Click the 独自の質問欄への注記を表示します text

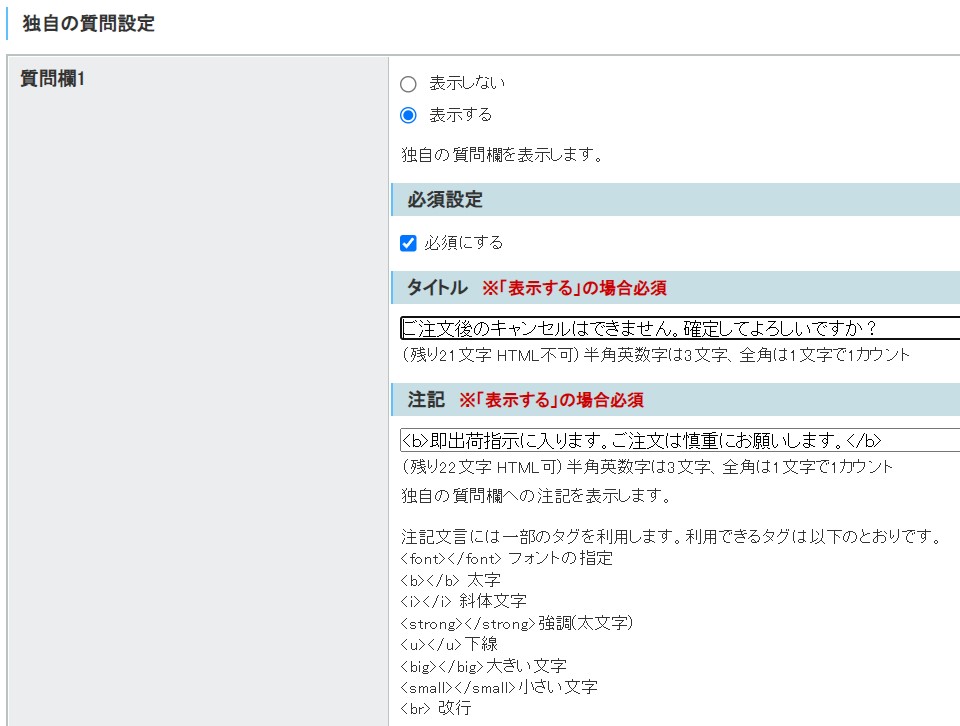pos(535,495)
